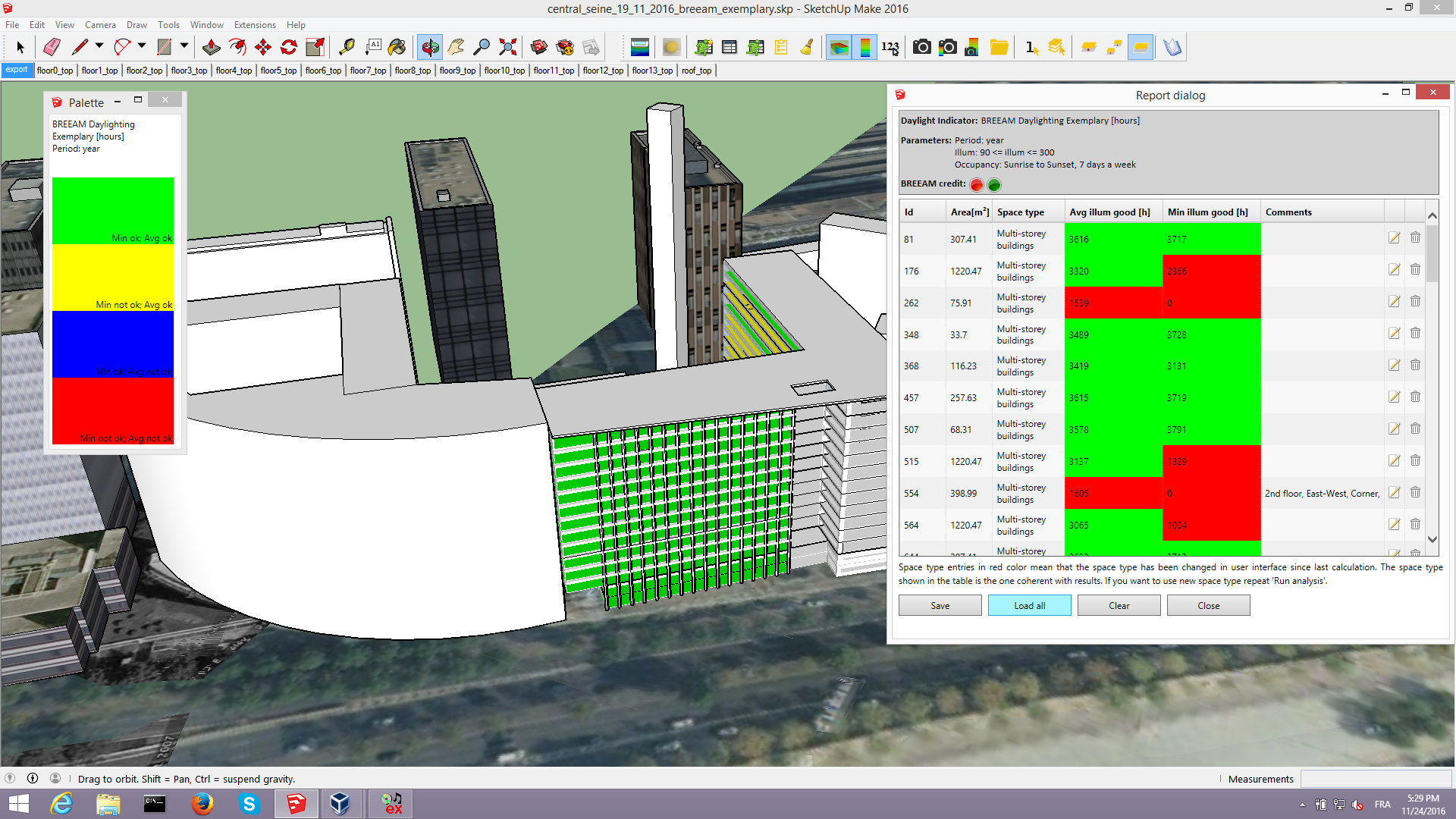
Task: Select the Rotate tool
Action: coord(289,47)
